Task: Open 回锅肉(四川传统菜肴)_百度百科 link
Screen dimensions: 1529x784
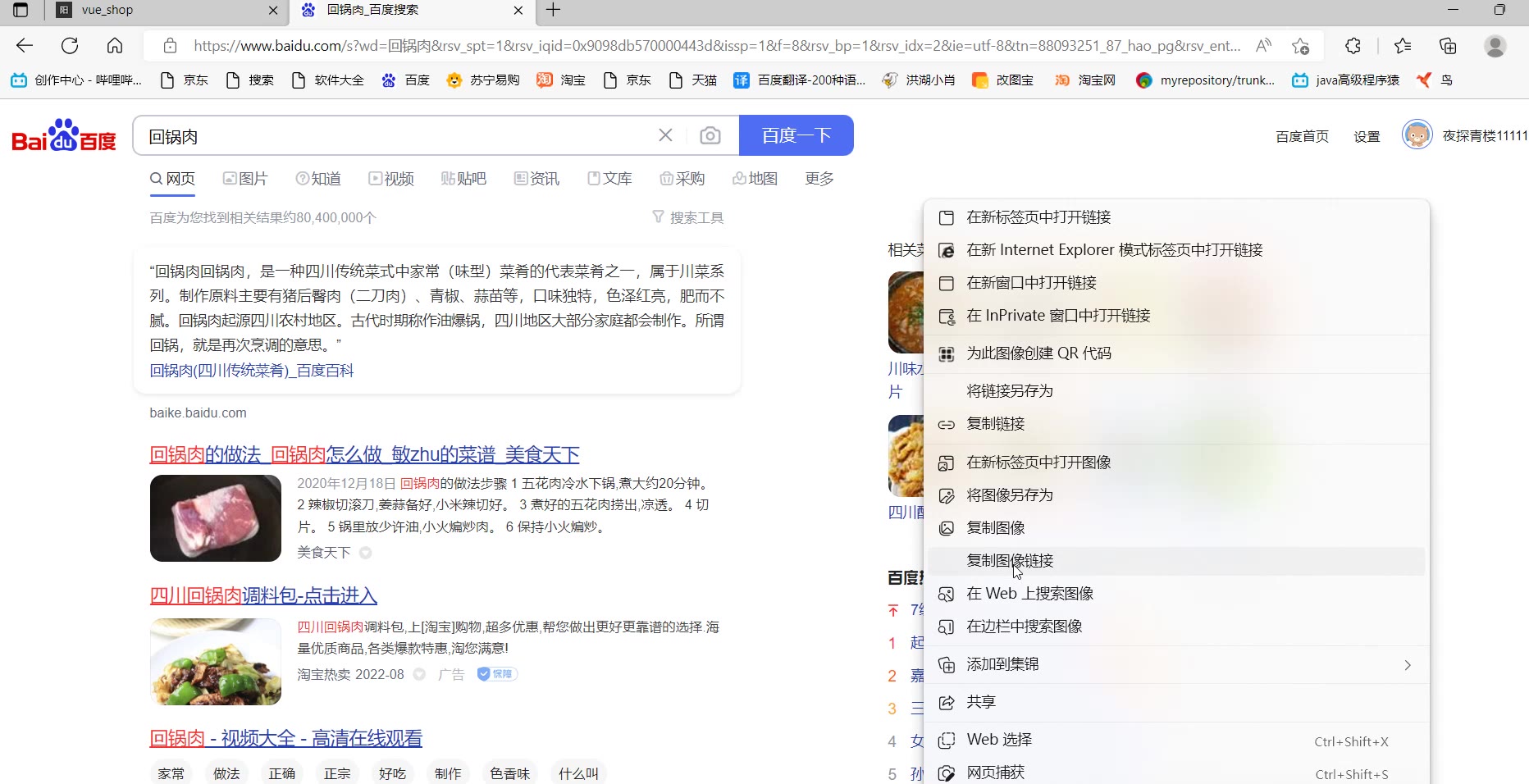Action: click(252, 371)
